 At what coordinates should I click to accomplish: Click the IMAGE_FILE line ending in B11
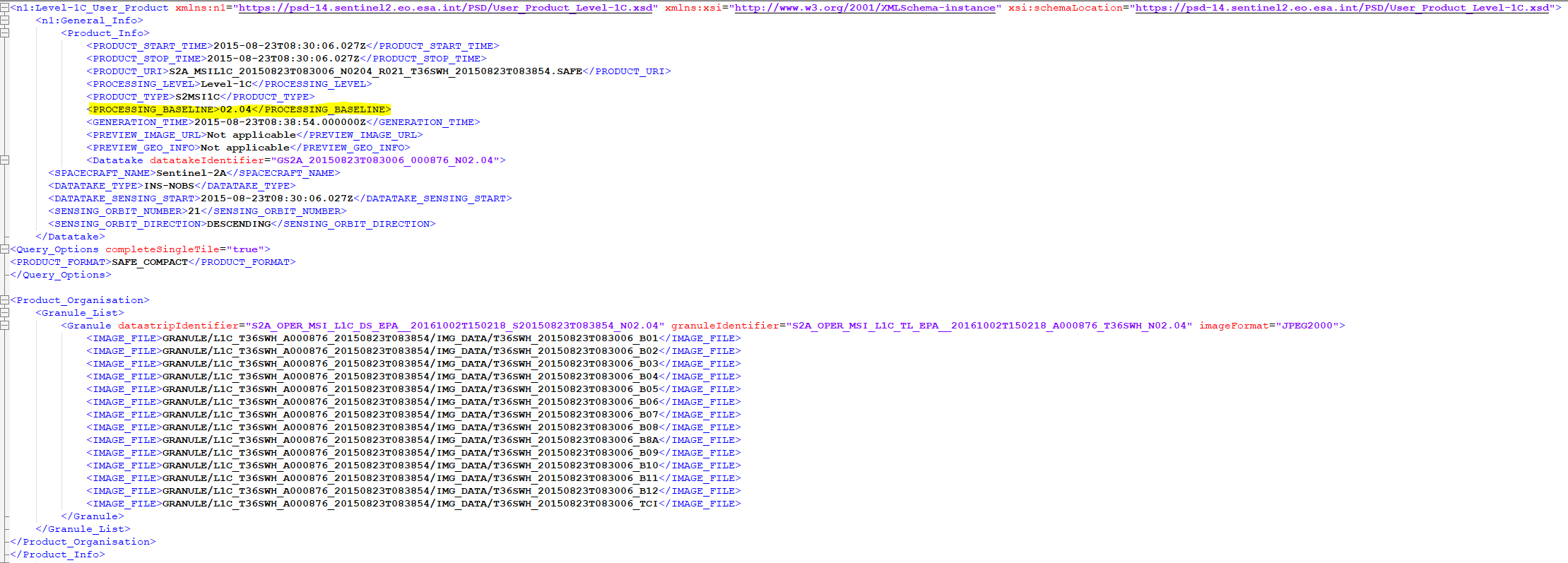coord(413,478)
